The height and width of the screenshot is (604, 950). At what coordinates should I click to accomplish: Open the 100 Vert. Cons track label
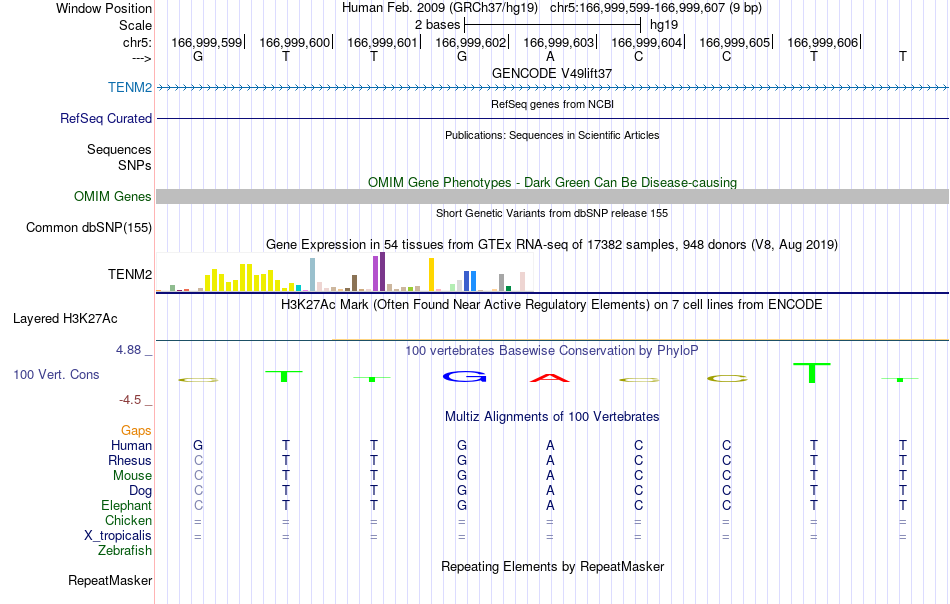click(x=56, y=374)
